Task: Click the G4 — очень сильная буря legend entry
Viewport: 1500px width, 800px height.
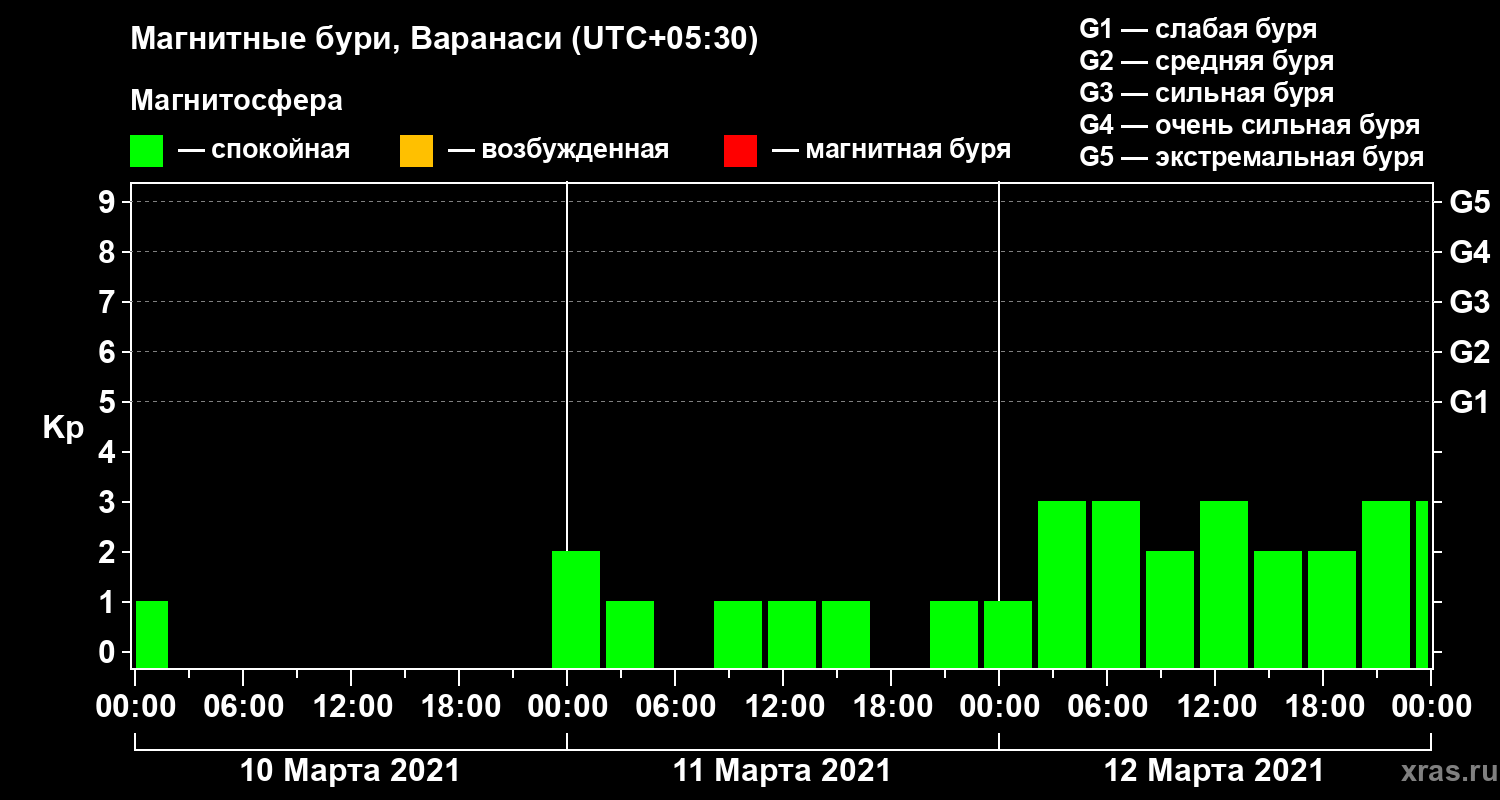Action: [x=1250, y=125]
